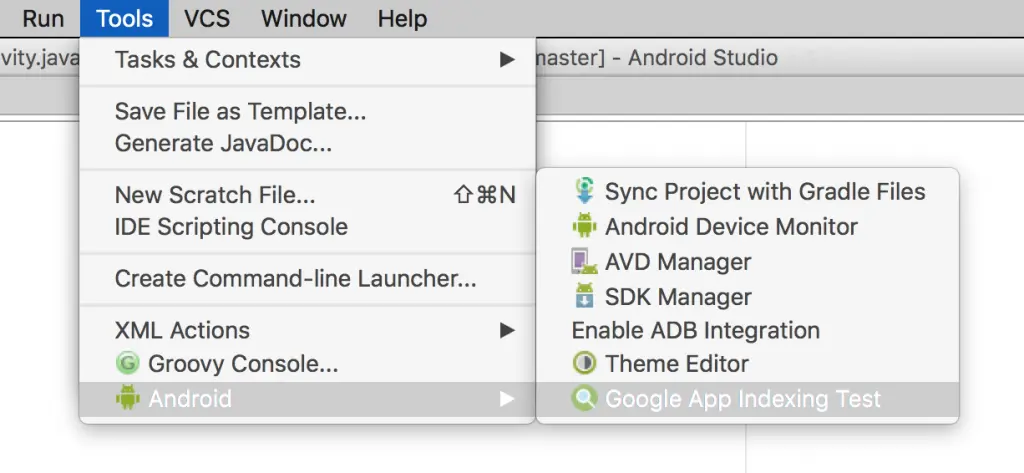Click the AVD Manager device icon

584,261
